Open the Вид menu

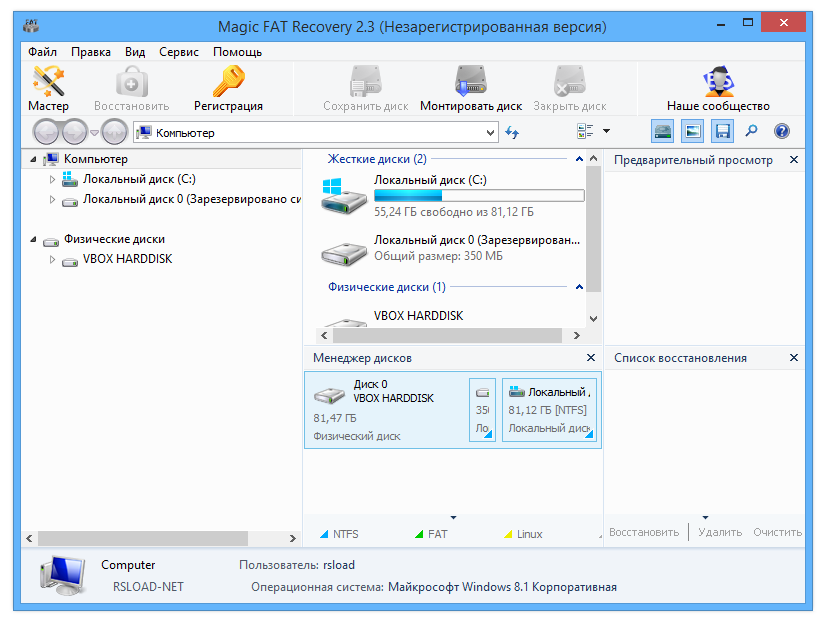135,52
